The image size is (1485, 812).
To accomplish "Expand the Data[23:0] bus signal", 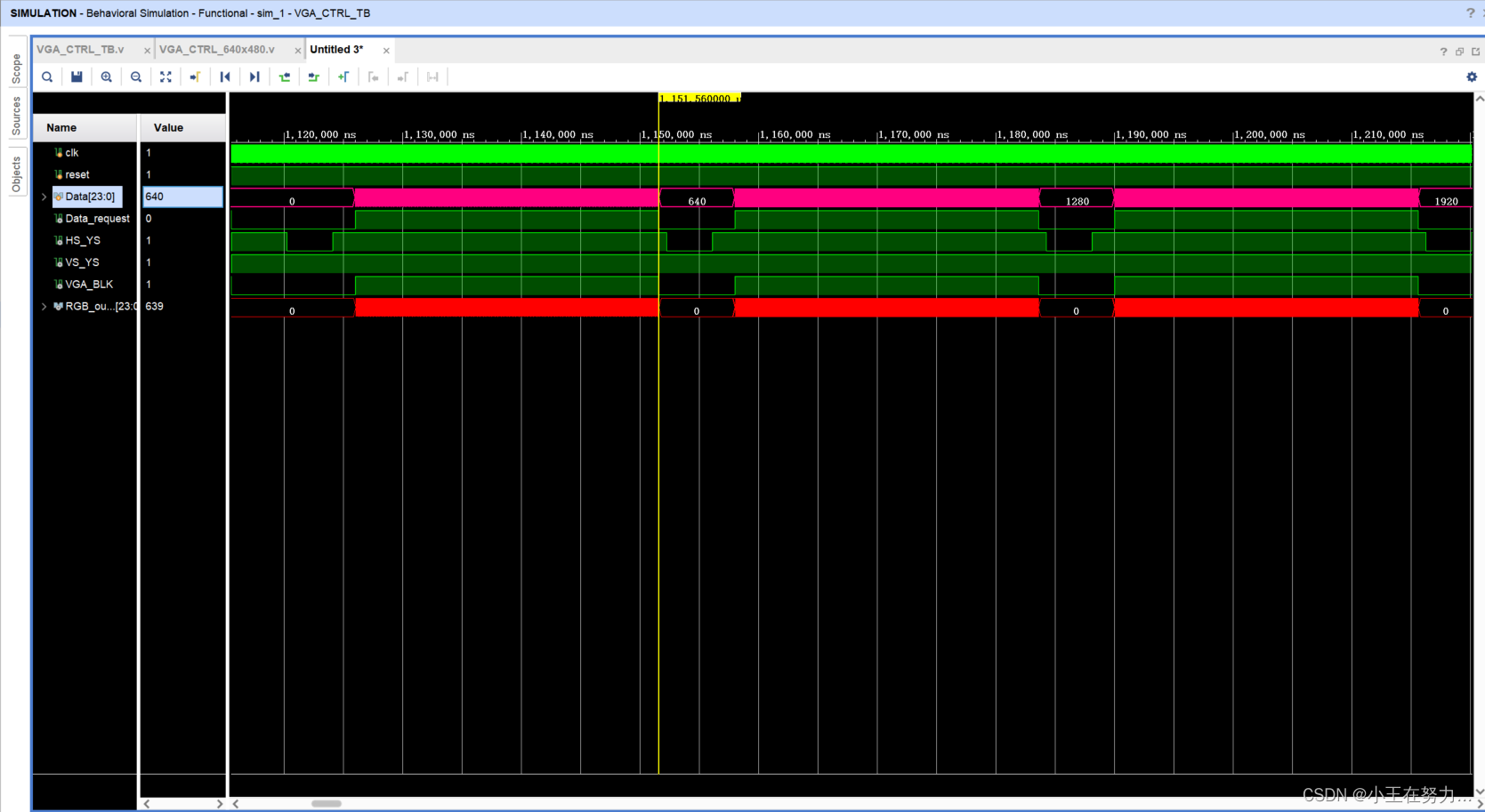I will [x=44, y=197].
